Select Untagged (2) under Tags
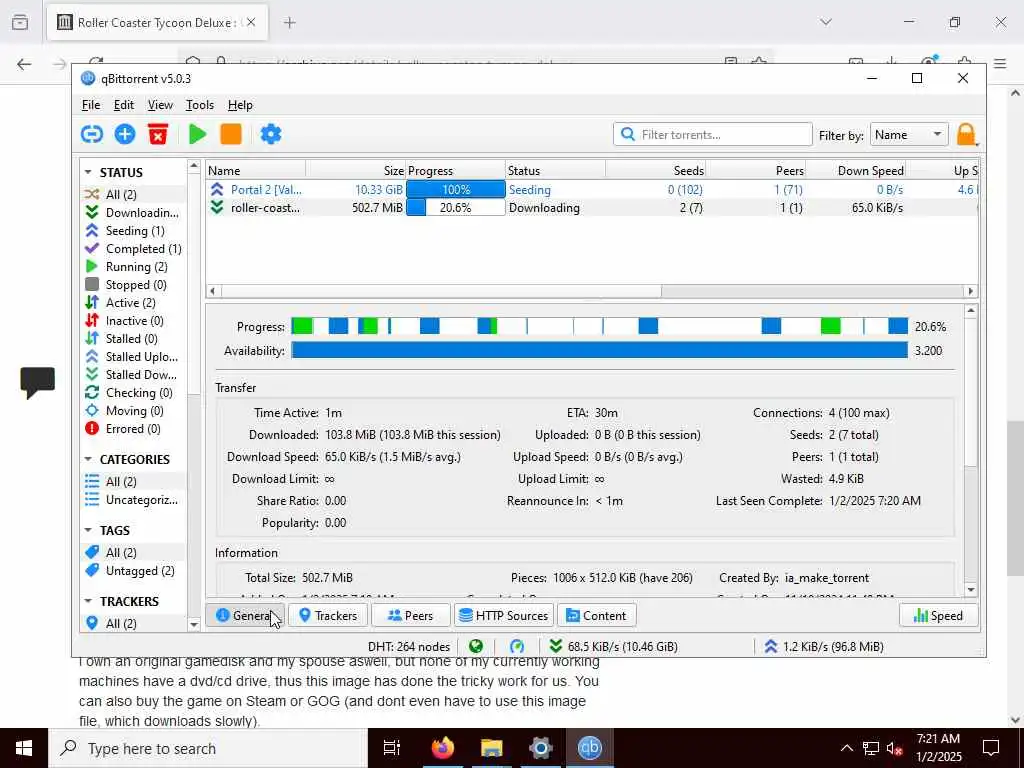 (131, 571)
